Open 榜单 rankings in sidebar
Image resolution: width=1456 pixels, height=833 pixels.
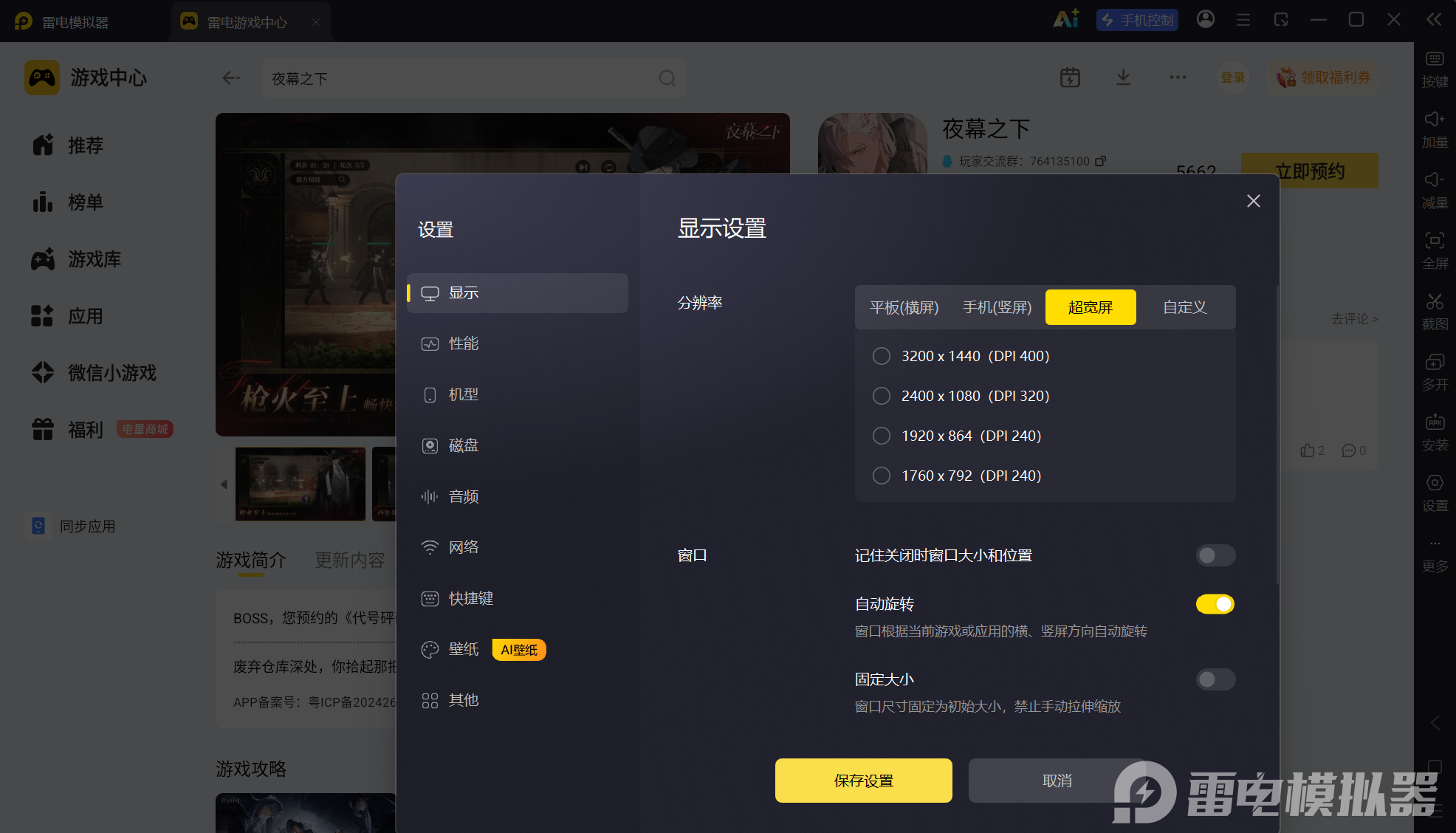pyautogui.click(x=68, y=202)
